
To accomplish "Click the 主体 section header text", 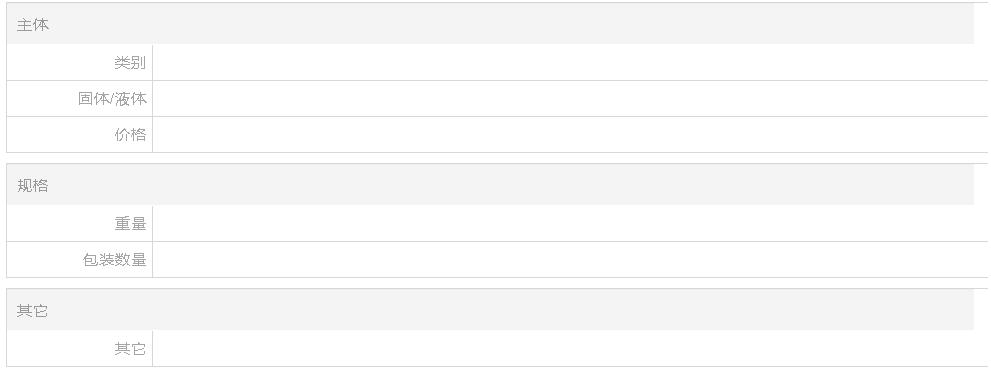I will [32, 25].
